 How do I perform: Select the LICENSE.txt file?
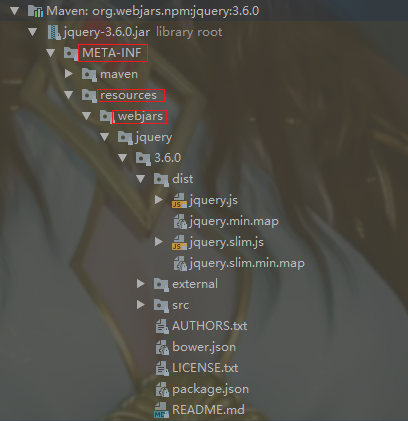coord(205,368)
